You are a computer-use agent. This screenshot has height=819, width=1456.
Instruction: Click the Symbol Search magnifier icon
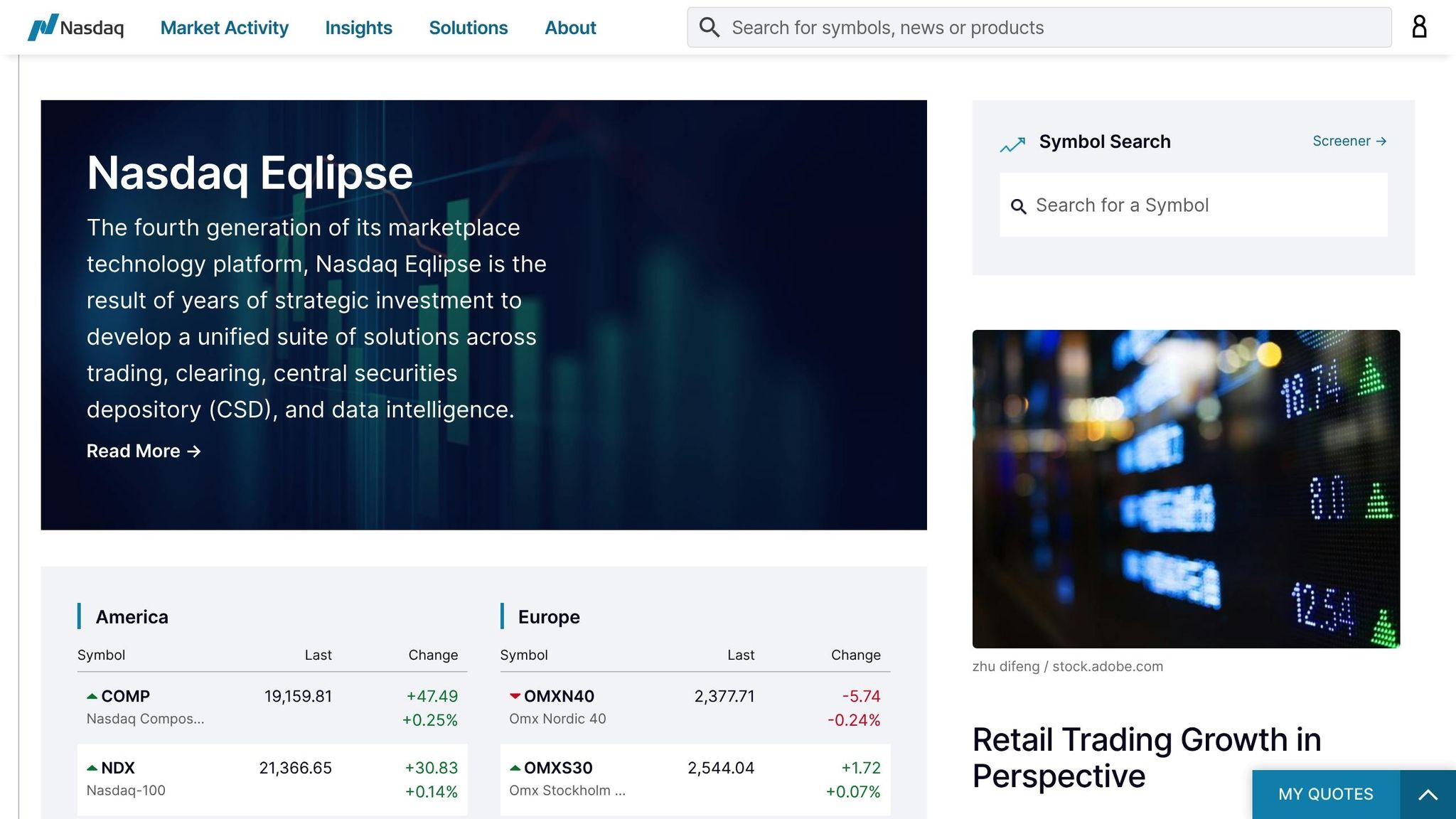click(x=1019, y=206)
